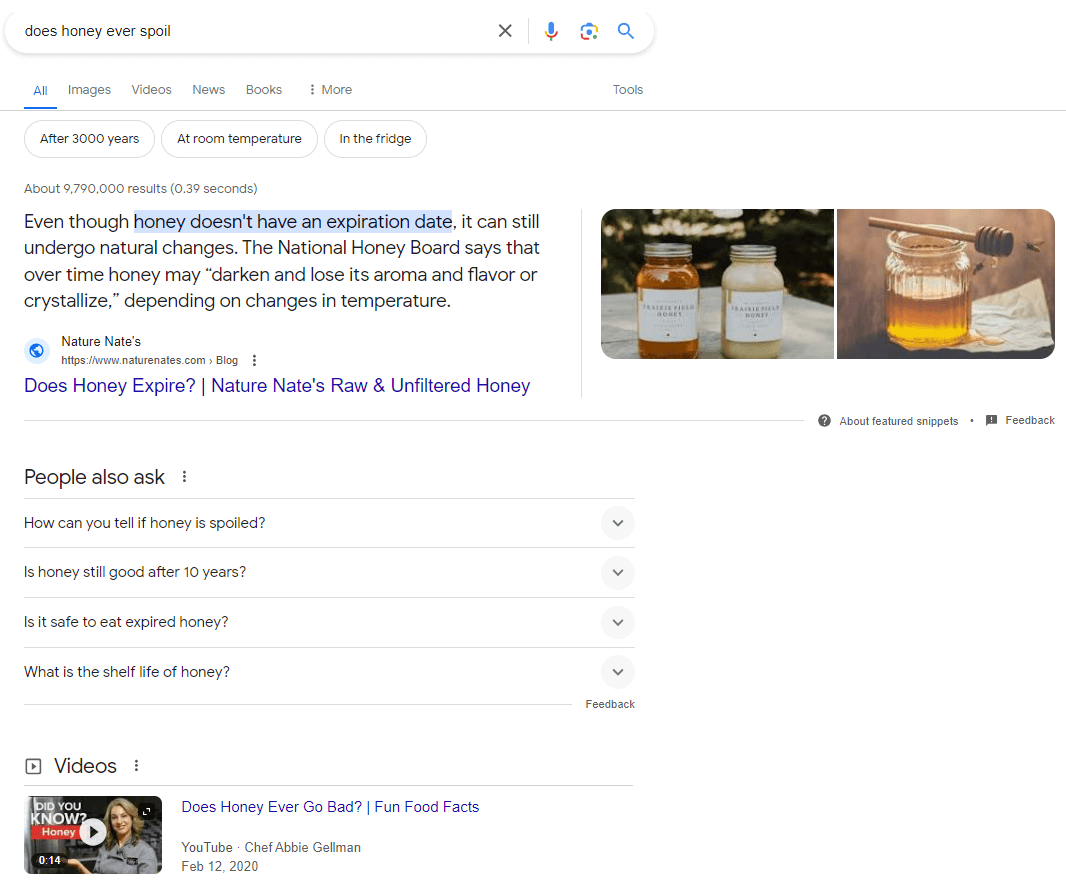Click the microphone icon for voice search
Screen dimensions: 1066x882
pyautogui.click(x=551, y=31)
